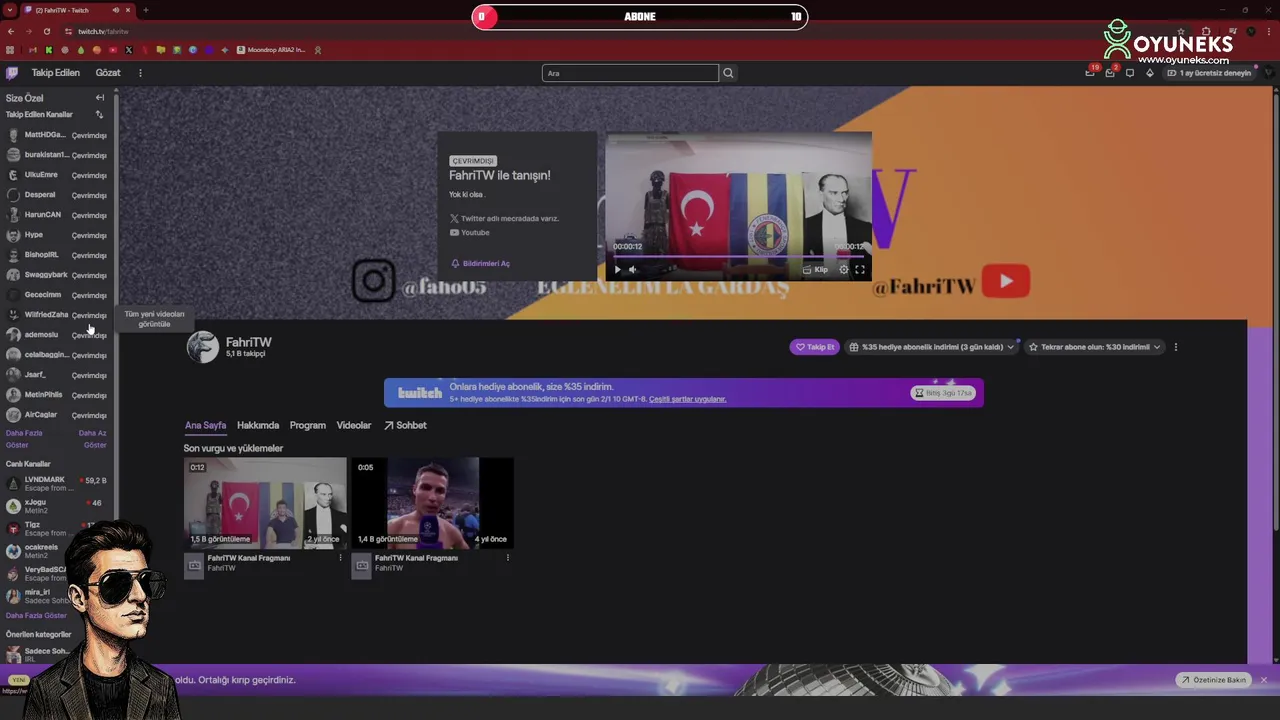Open first FahriTW Kanal Fragmanı thumbnail
This screenshot has height=720, width=1280.
click(265, 502)
